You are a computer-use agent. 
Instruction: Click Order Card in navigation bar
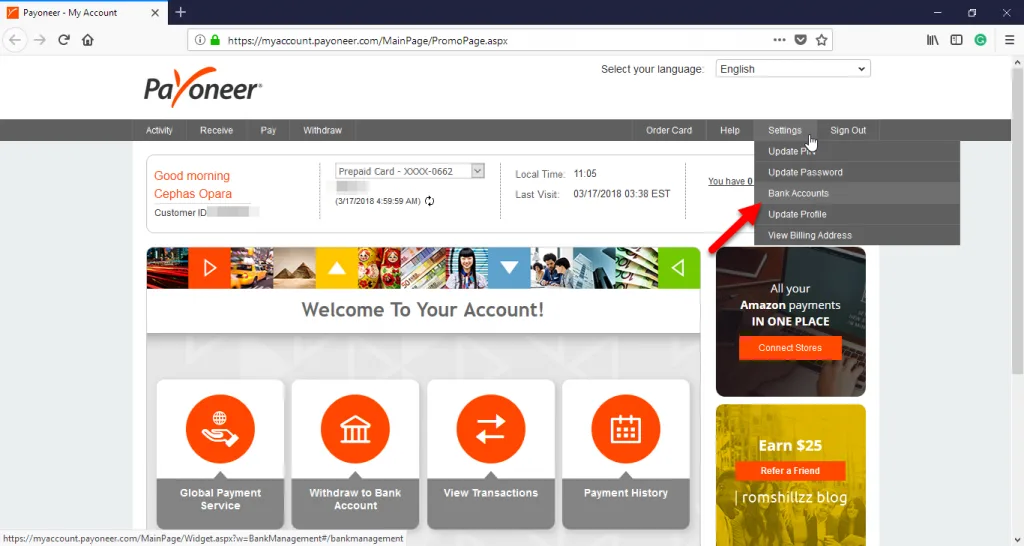click(x=669, y=130)
